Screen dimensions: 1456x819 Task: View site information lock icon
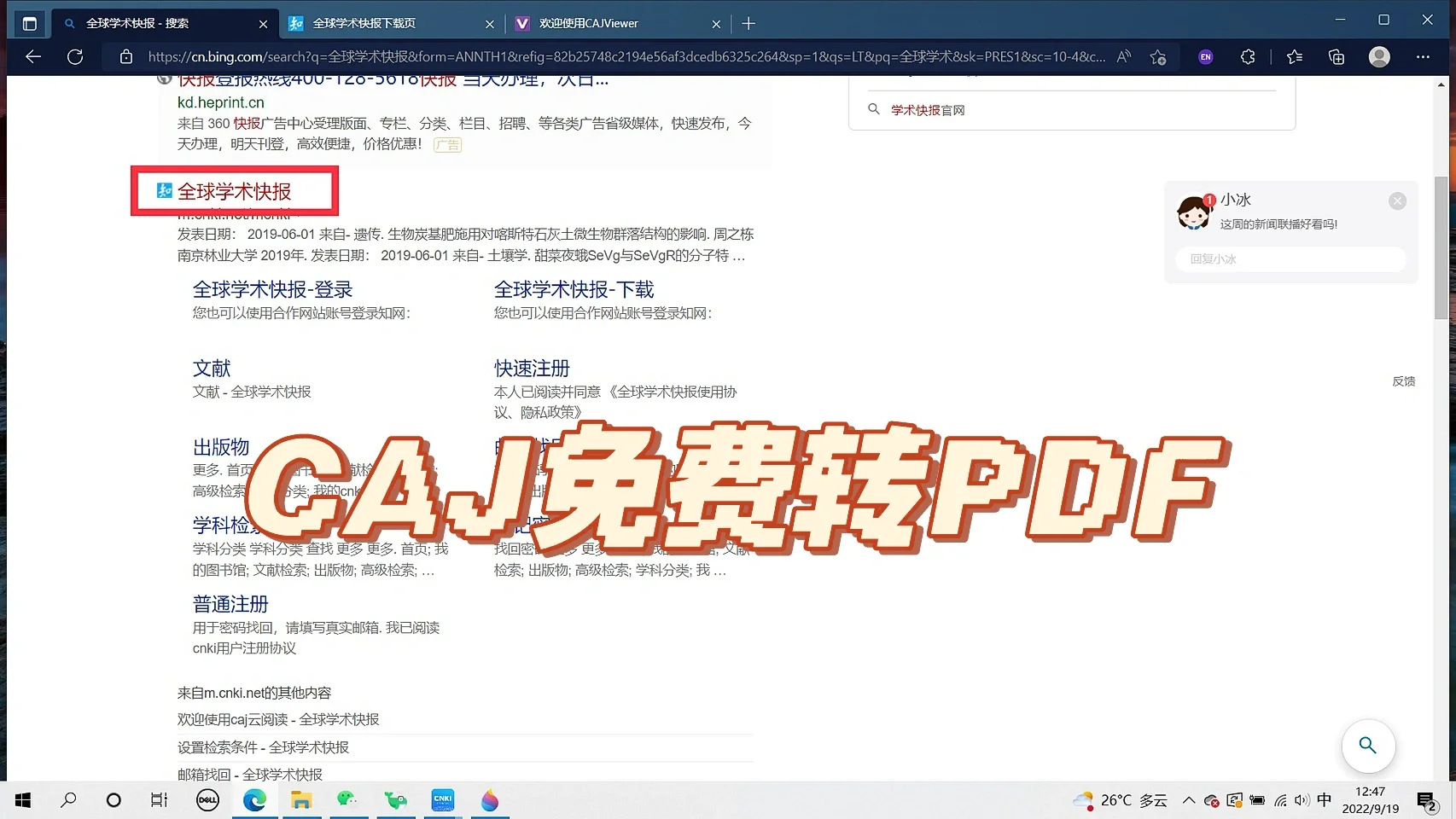point(126,57)
